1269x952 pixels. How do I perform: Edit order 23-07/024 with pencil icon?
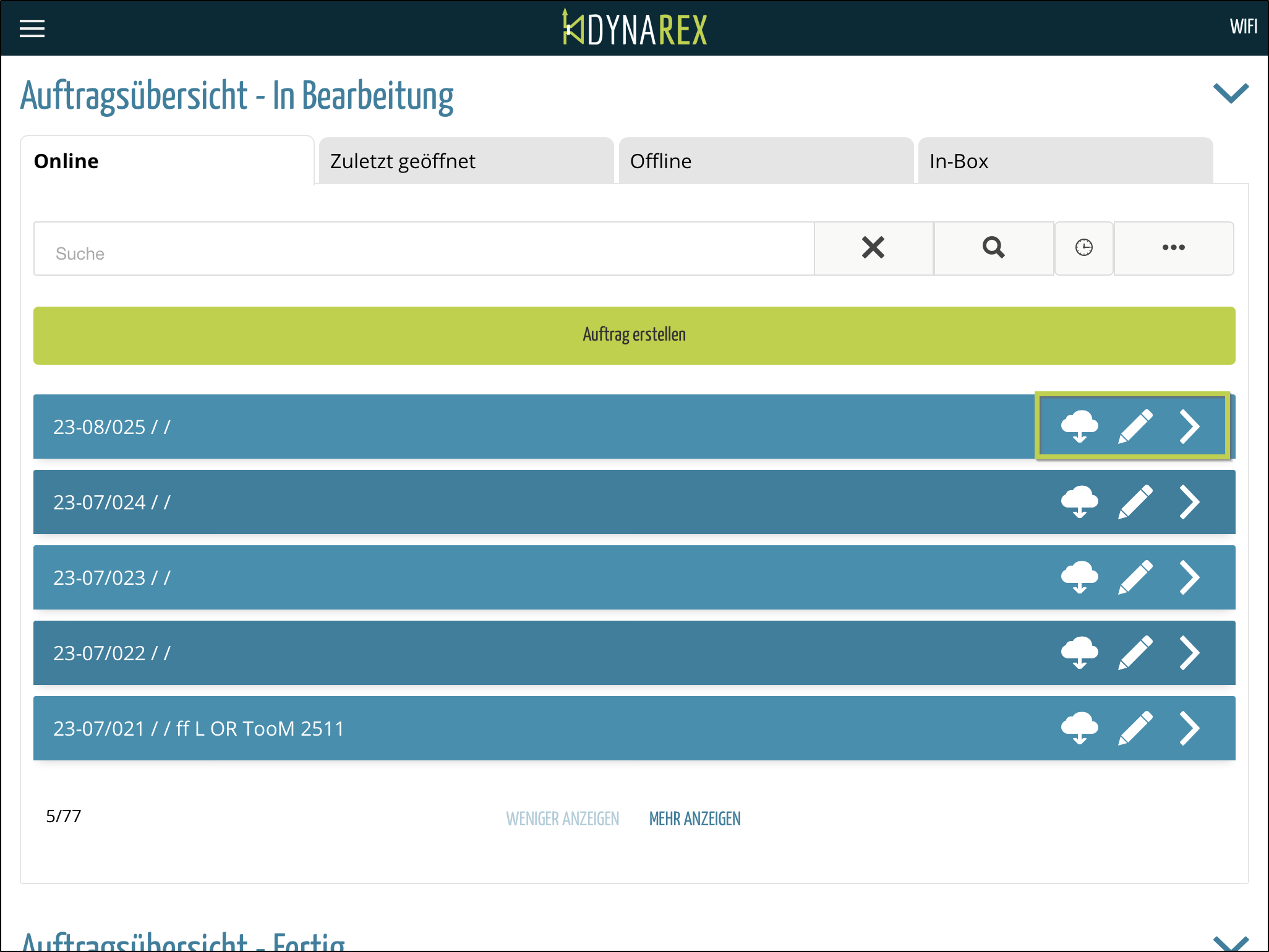[1135, 502]
